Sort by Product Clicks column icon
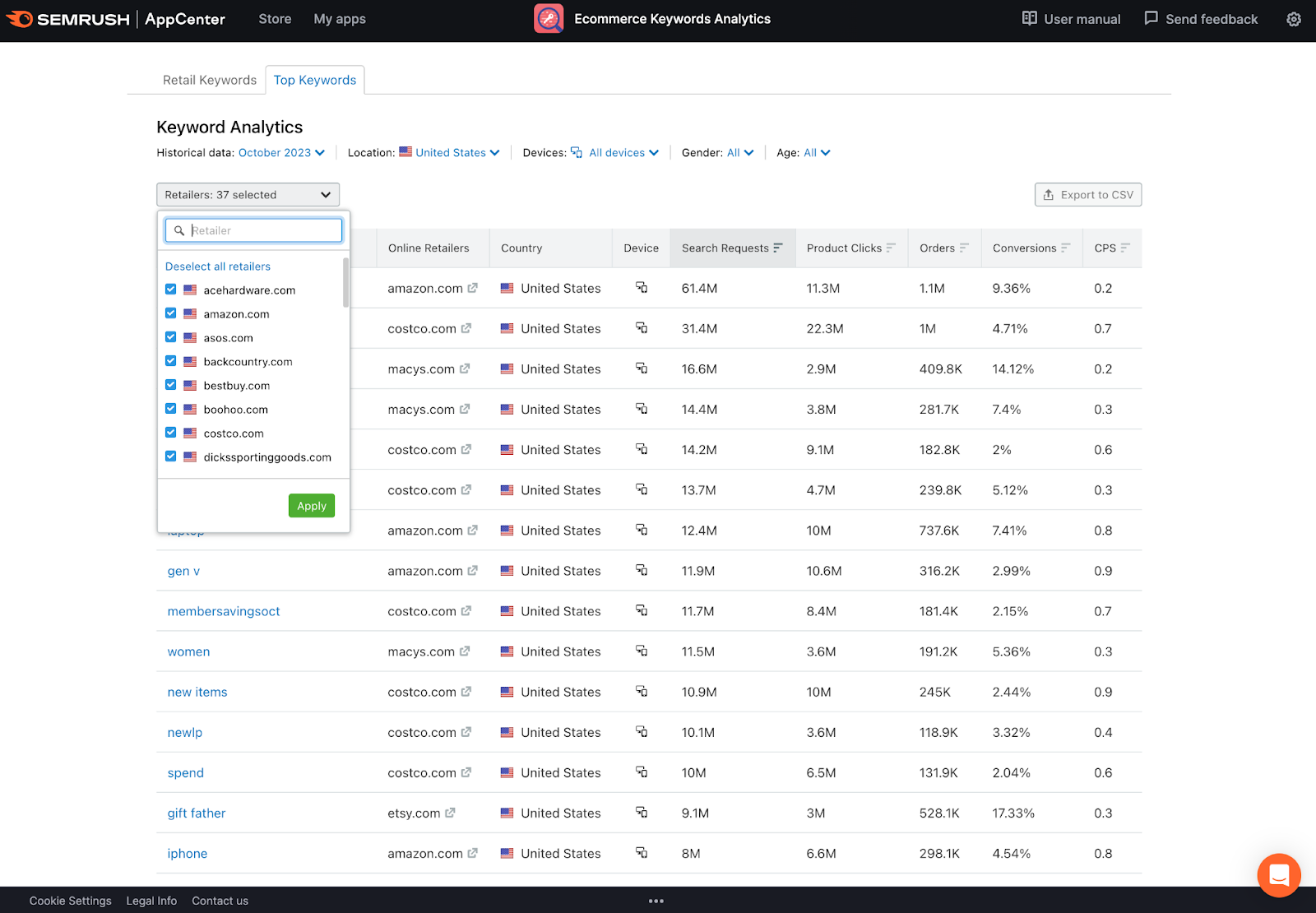 891,248
